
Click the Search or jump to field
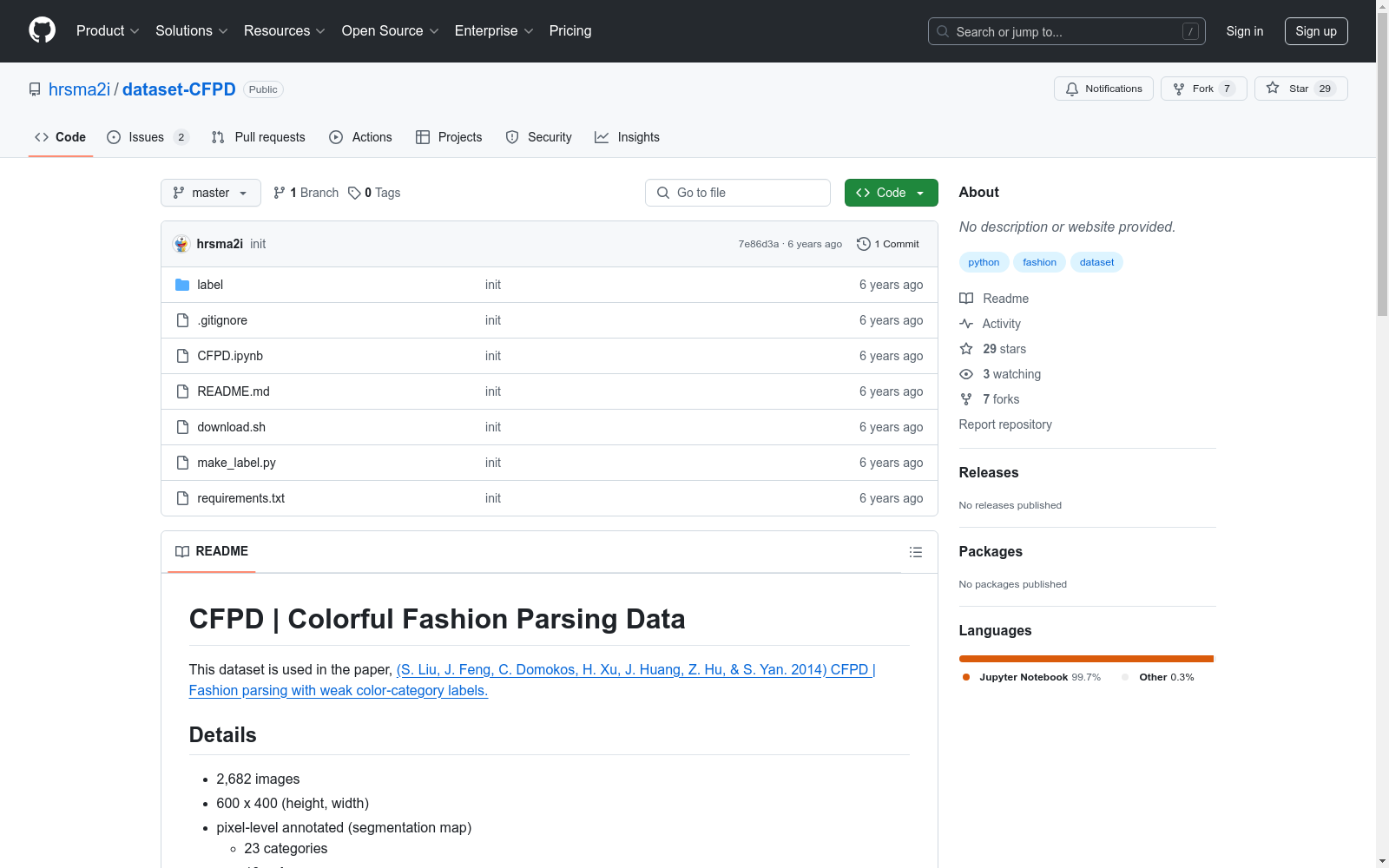1067,31
